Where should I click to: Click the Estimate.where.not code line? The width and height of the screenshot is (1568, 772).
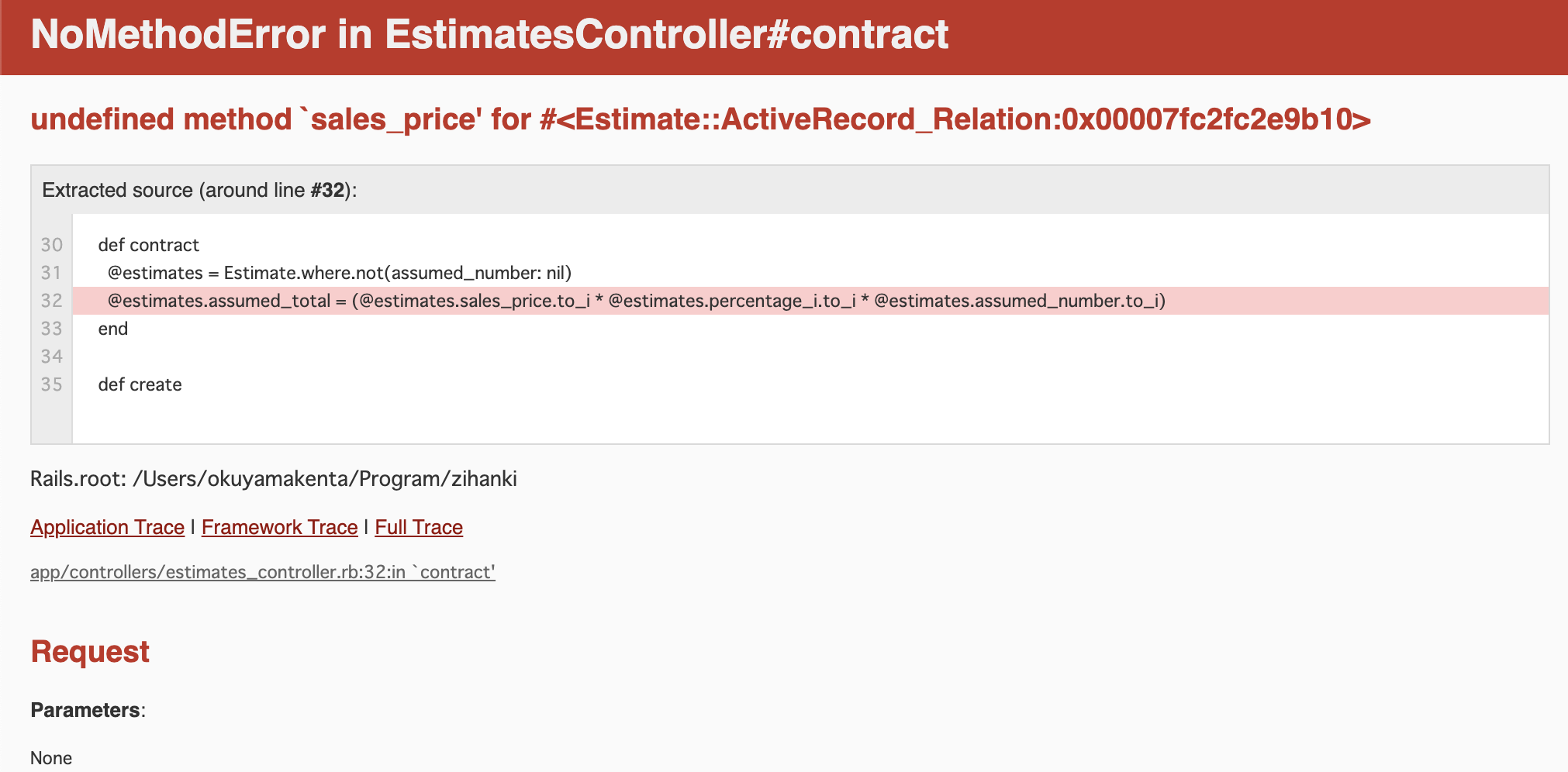(x=339, y=273)
